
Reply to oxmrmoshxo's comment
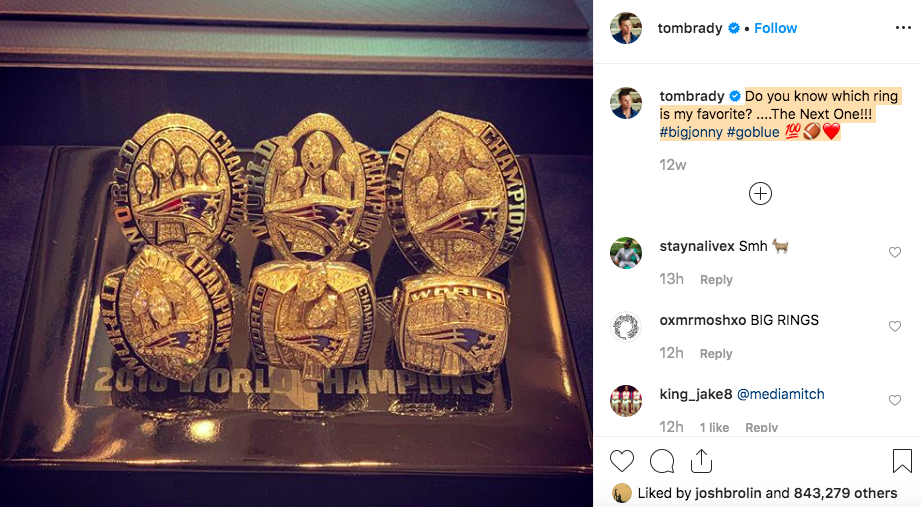point(716,354)
